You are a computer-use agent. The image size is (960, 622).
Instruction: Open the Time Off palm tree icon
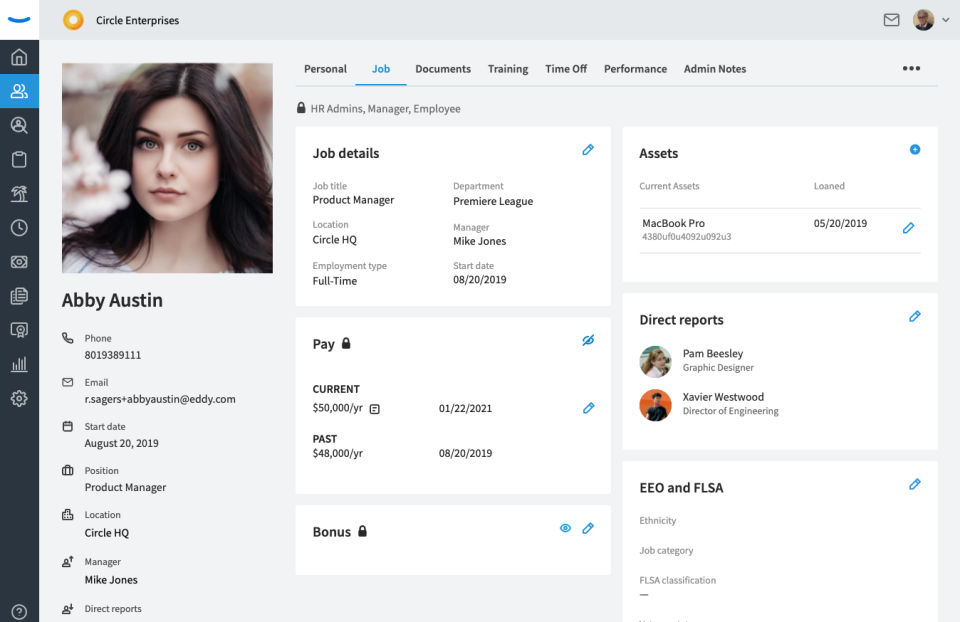pos(19,193)
